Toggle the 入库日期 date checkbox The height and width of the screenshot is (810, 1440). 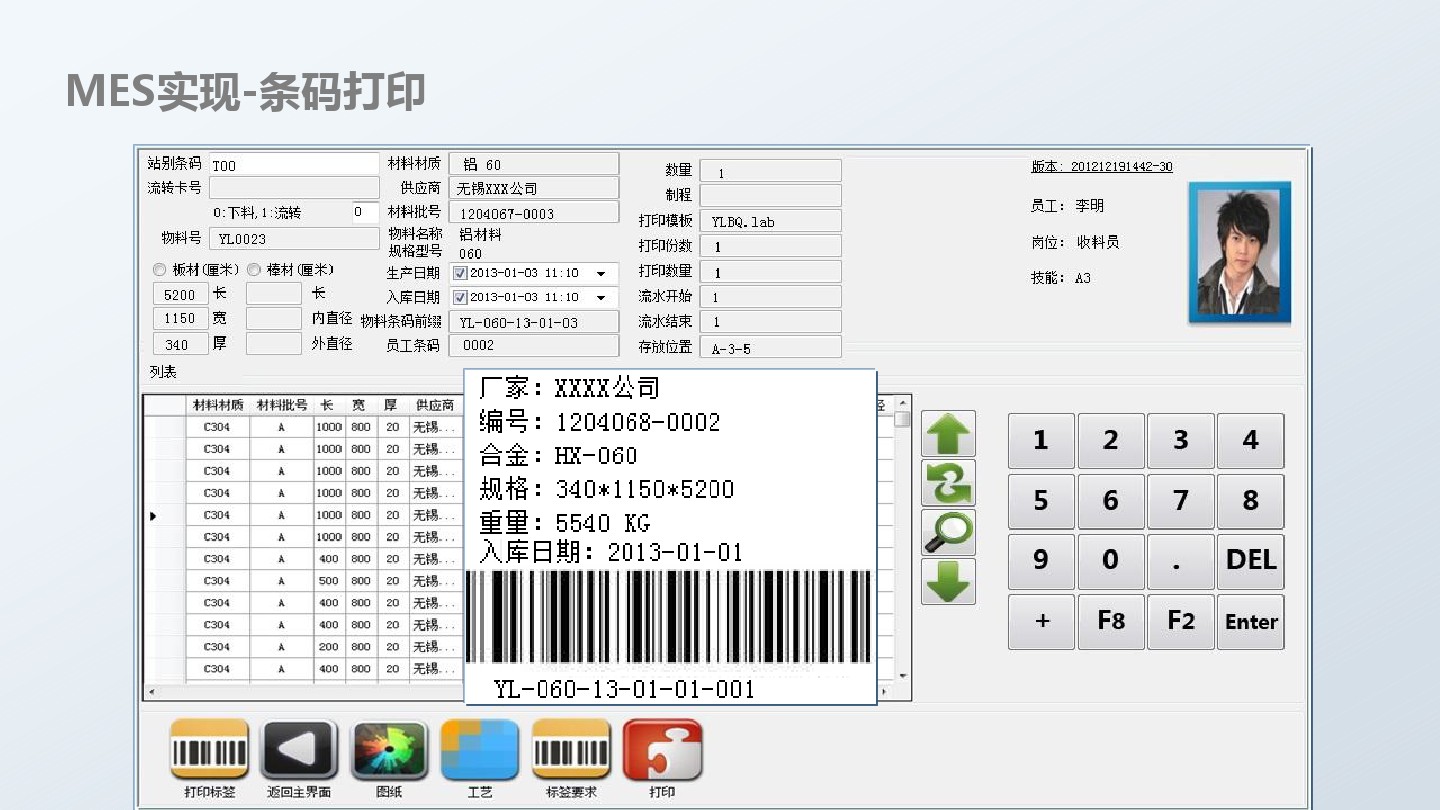460,297
